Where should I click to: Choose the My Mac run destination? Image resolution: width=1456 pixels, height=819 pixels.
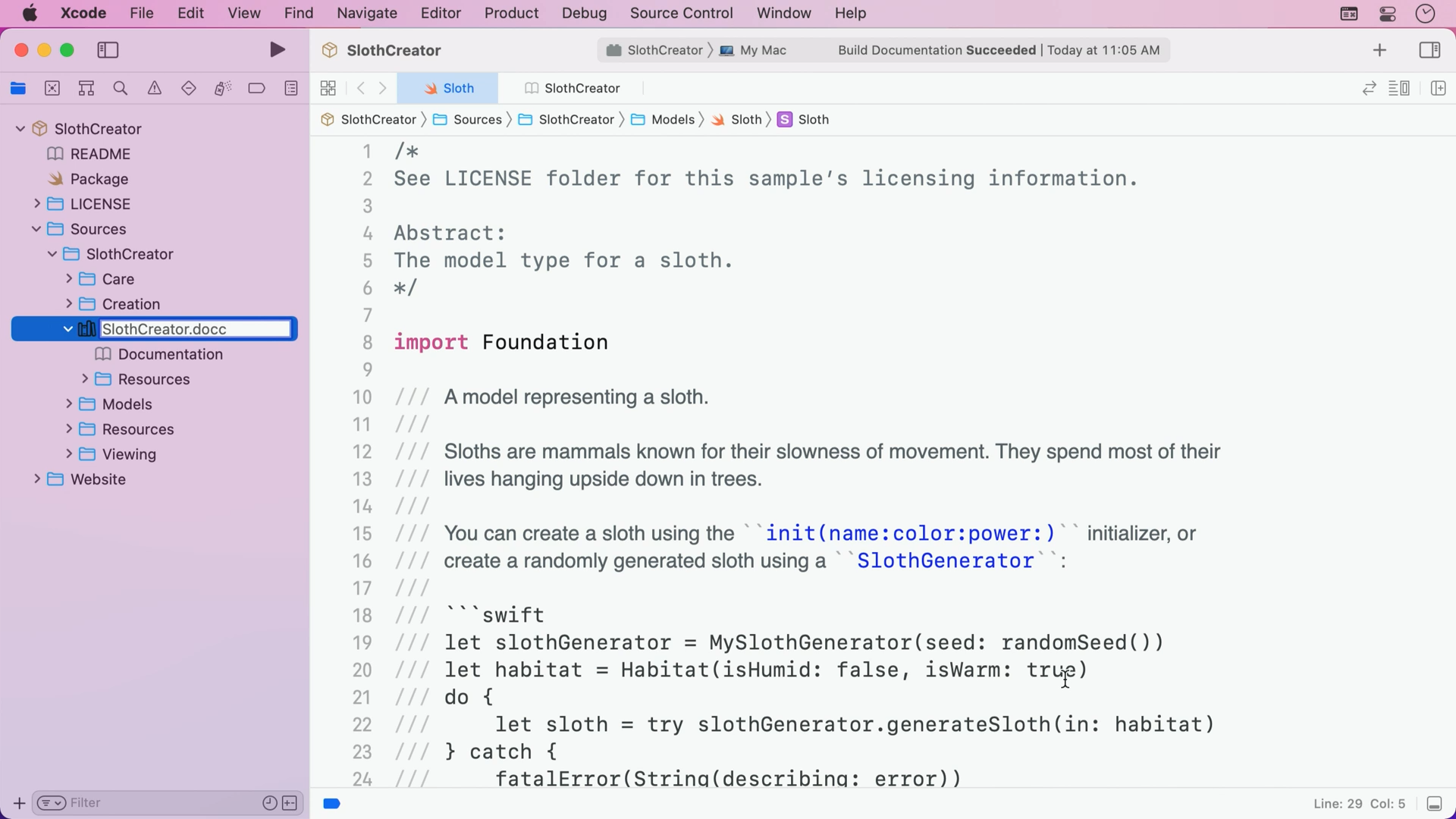[753, 50]
